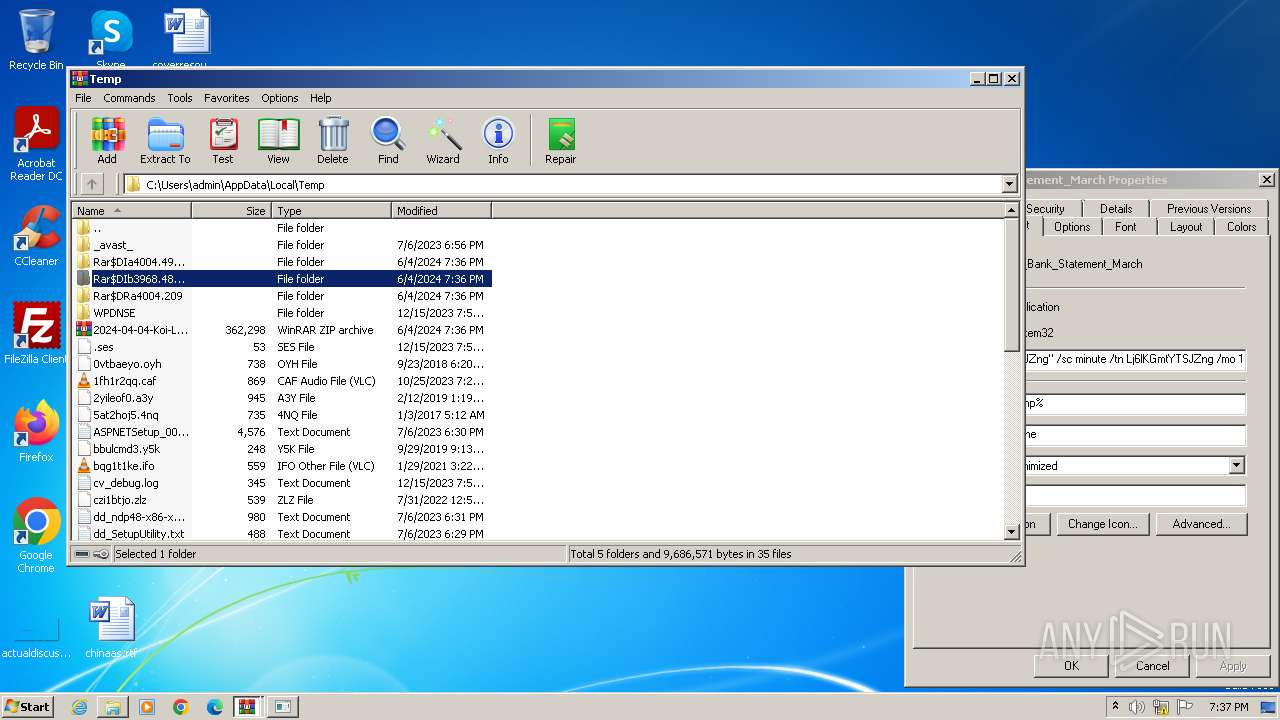Click Edge icon in taskbar
Viewport: 1280px width, 720px height.
[x=215, y=707]
